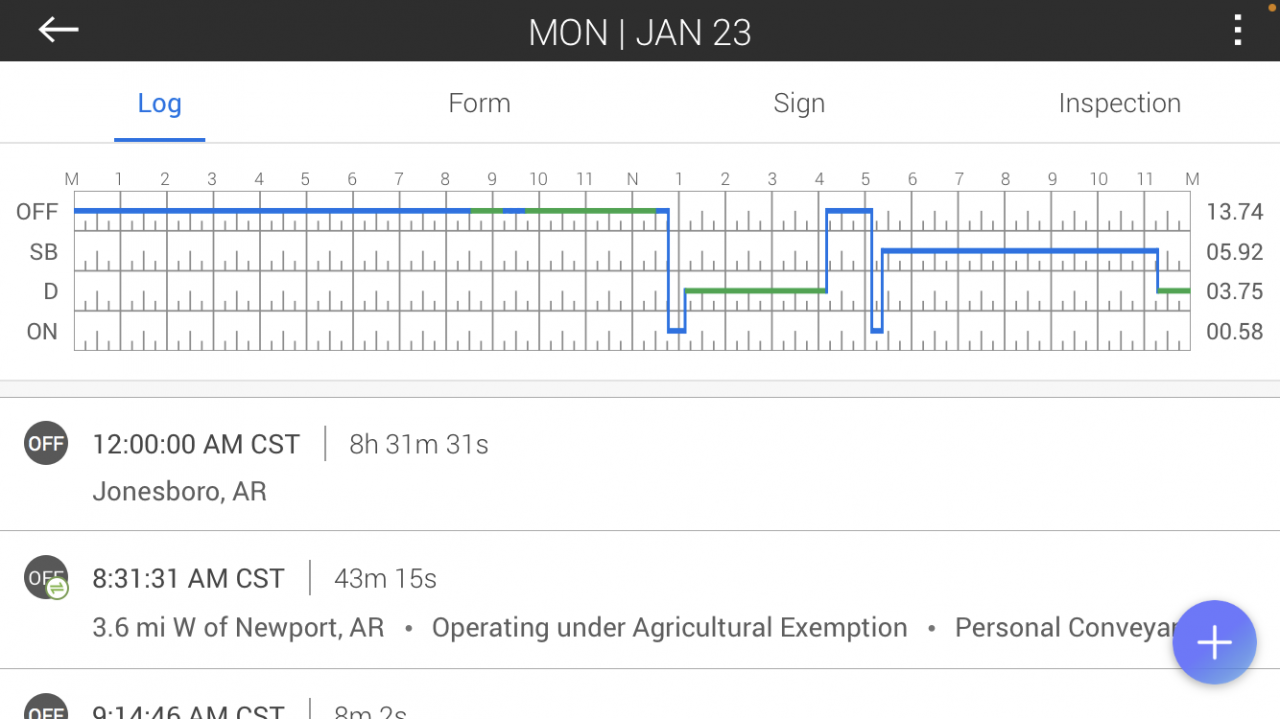Select the Log tab

click(159, 103)
